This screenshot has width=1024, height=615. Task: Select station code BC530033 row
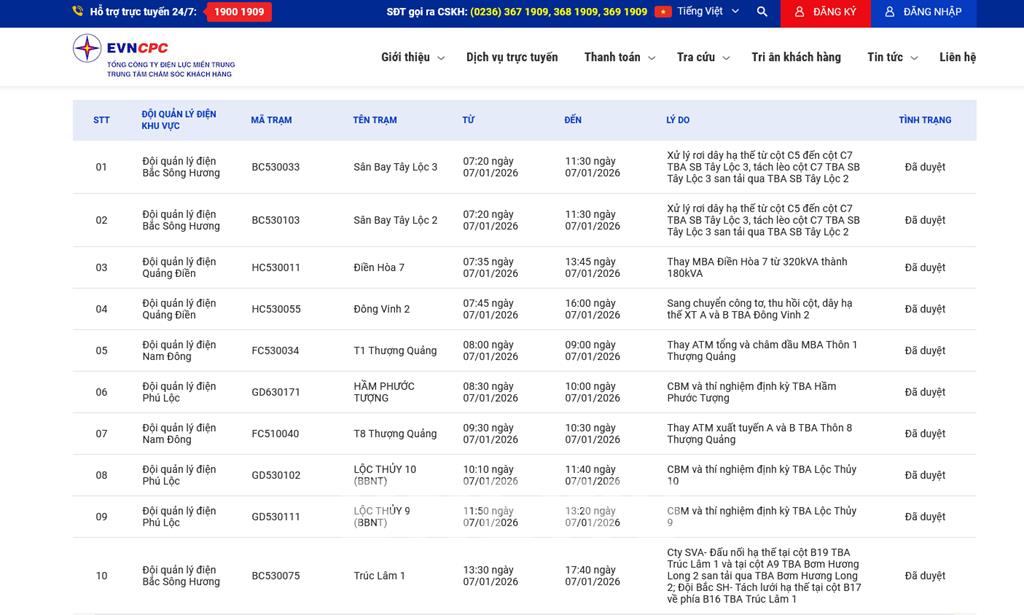(275, 167)
